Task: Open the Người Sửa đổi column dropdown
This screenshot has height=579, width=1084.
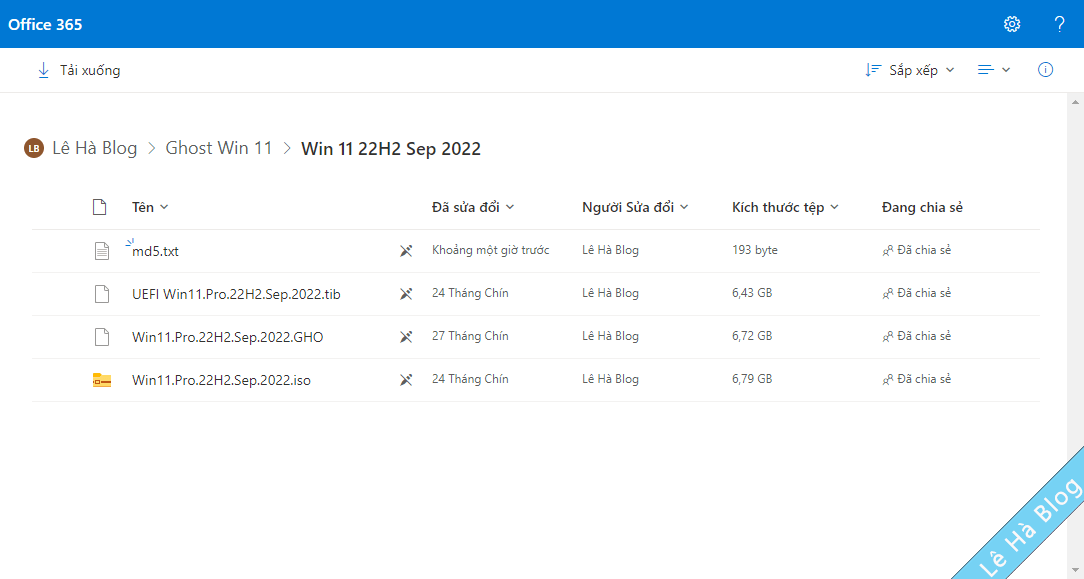Action: pos(634,207)
